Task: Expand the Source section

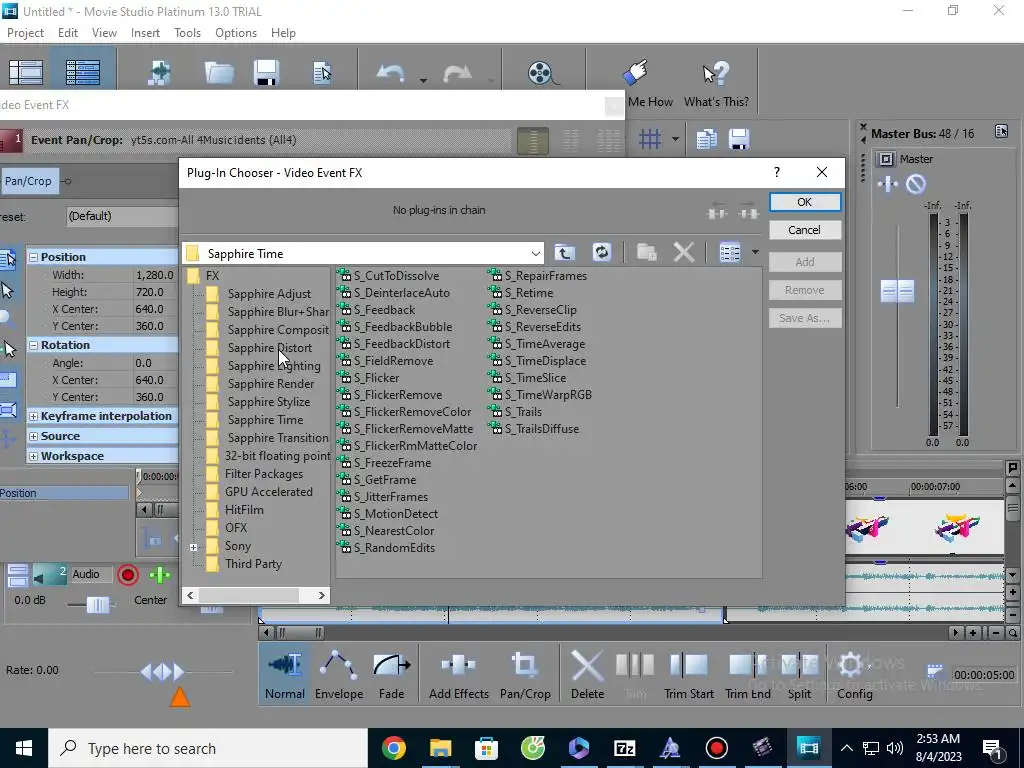Action: [x=33, y=436]
